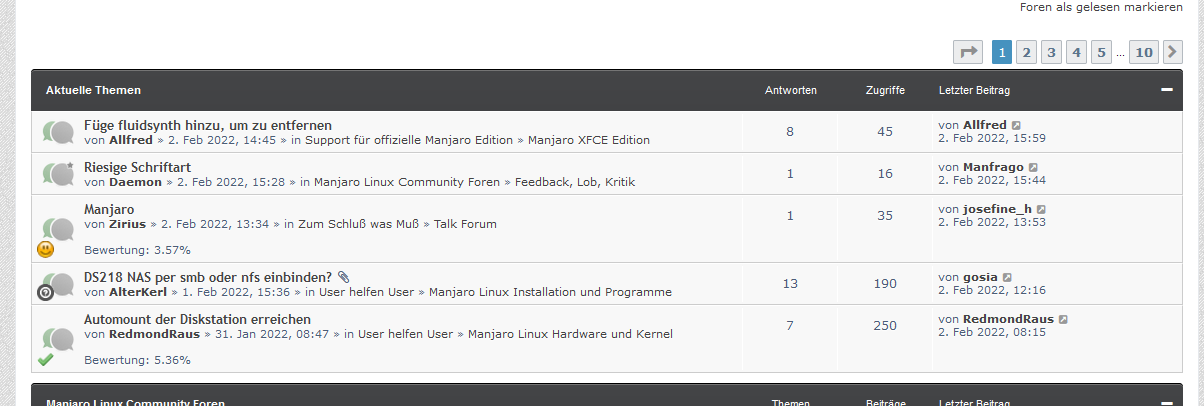Open the 'Feedback, Lob, Kritik' forum link

[x=574, y=182]
